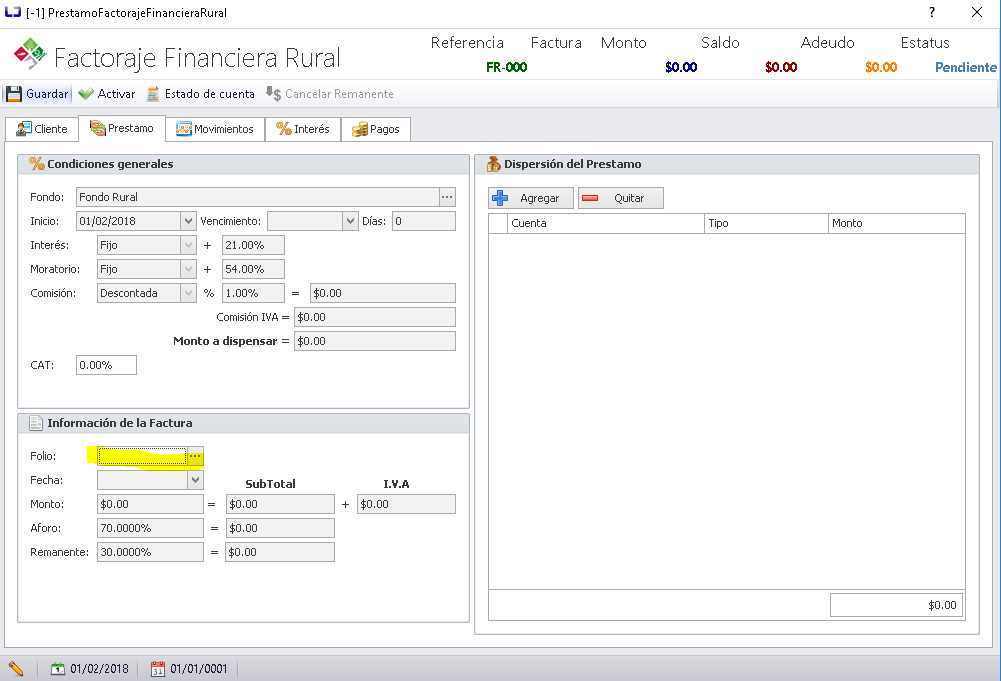Open the Fondo browse ellipsis button

click(x=447, y=197)
